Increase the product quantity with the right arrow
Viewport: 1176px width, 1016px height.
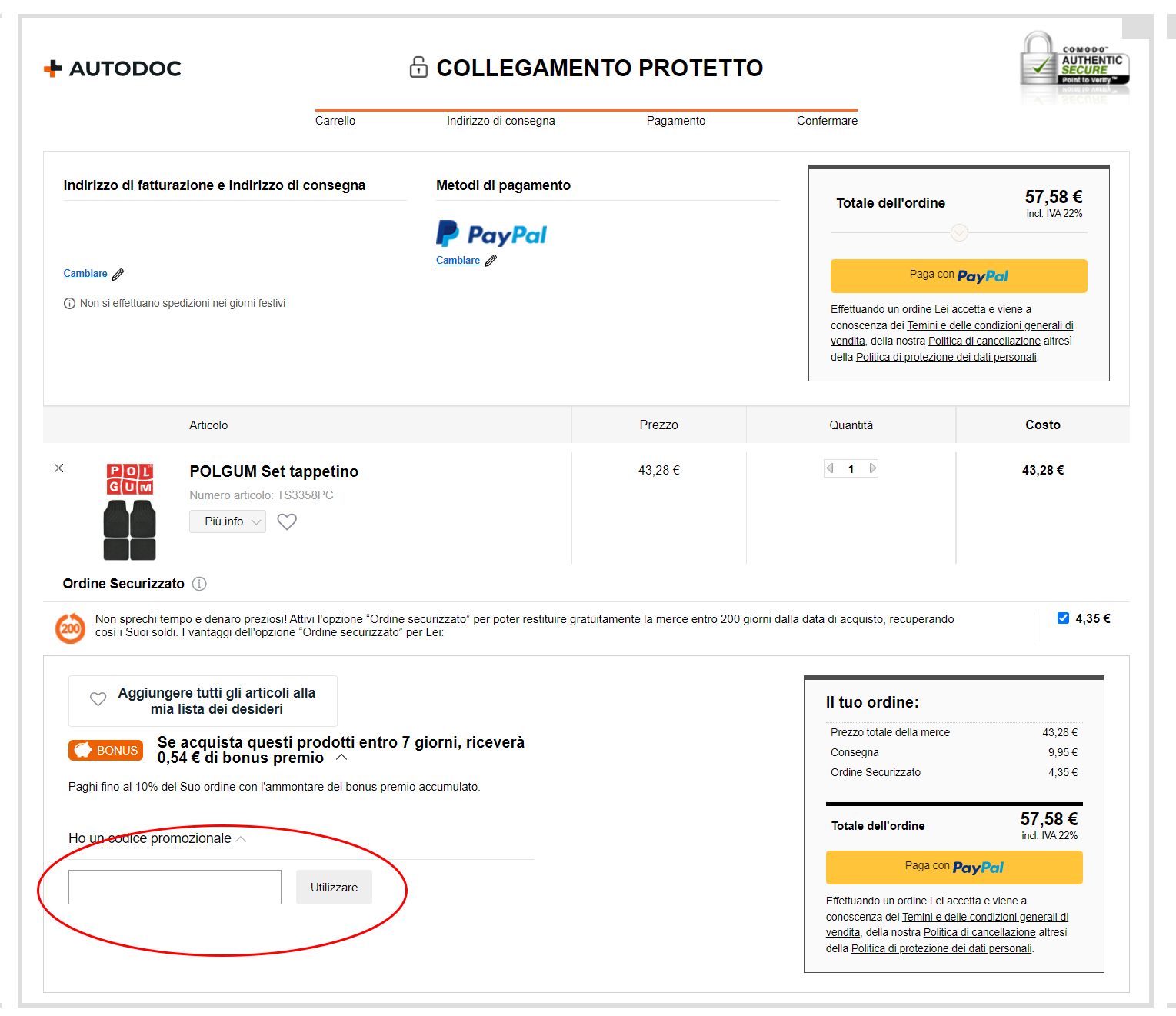[x=872, y=468]
